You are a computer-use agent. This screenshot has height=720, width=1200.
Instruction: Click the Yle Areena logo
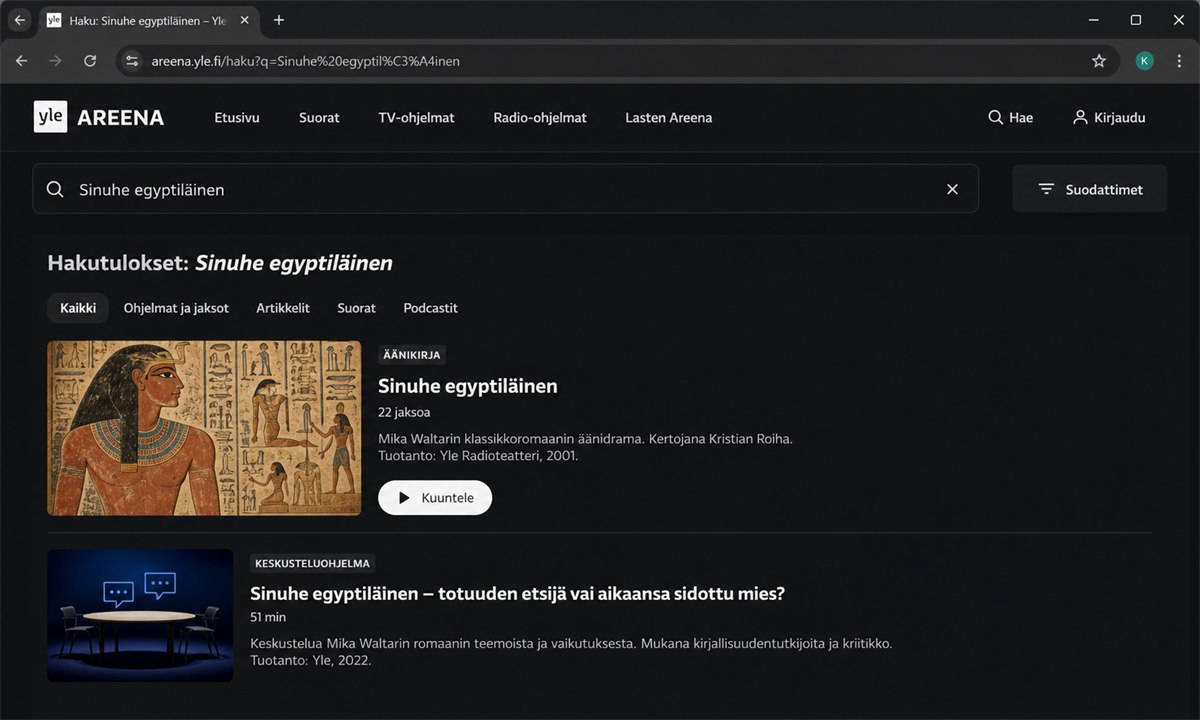pyautogui.click(x=99, y=117)
